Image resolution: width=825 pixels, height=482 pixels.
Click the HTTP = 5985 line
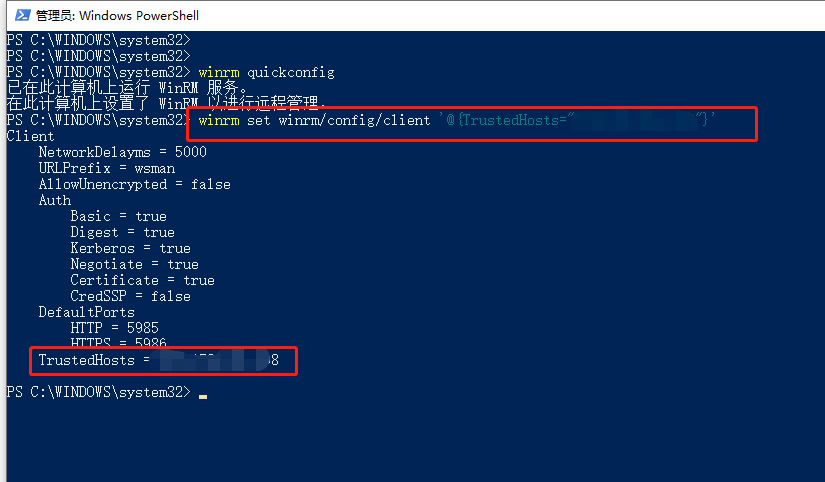[x=115, y=328]
